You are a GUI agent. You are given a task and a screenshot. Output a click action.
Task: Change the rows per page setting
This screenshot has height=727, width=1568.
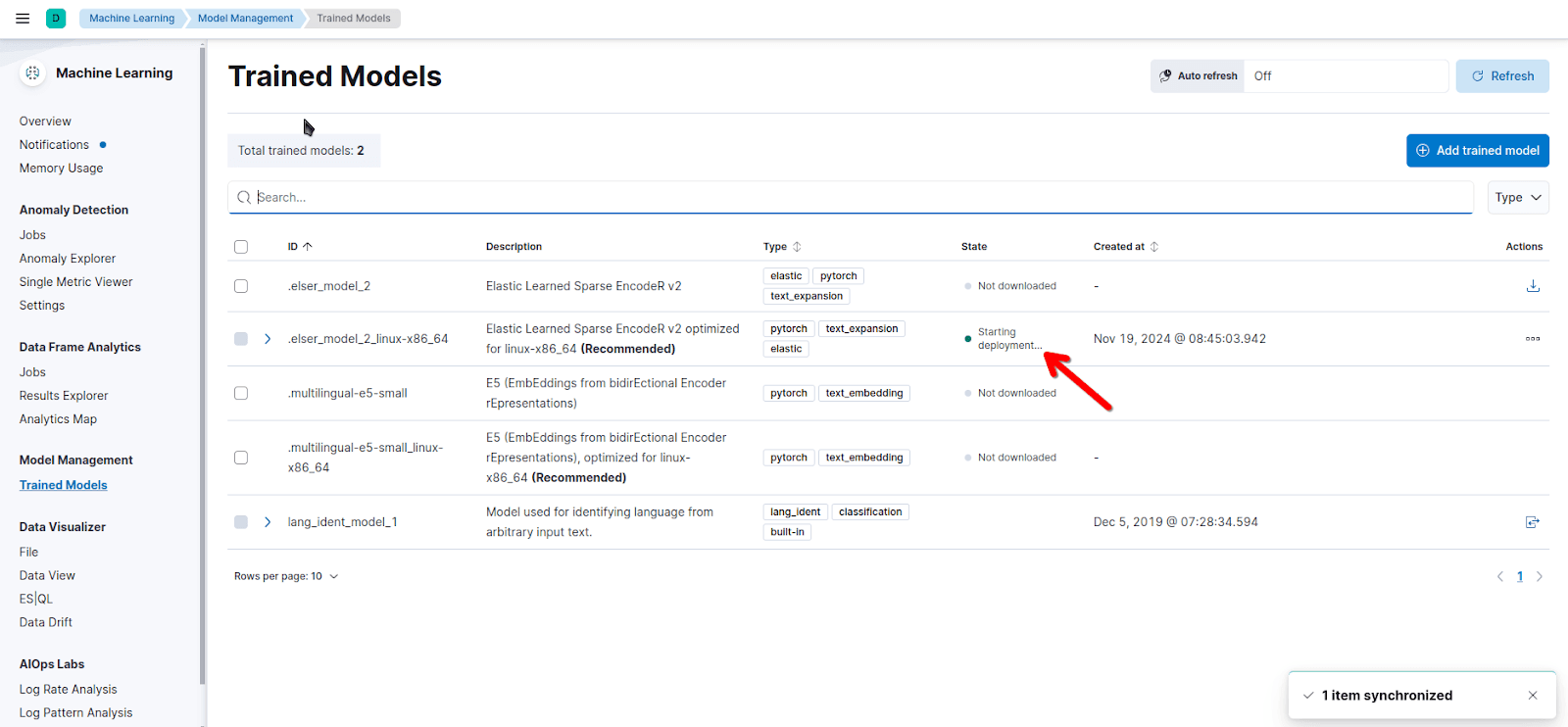coord(286,577)
